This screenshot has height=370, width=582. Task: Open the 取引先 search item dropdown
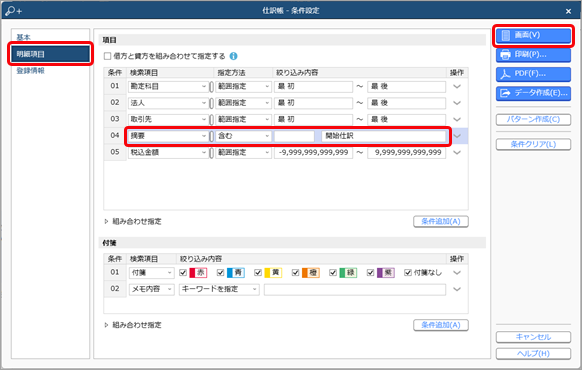(x=168, y=119)
